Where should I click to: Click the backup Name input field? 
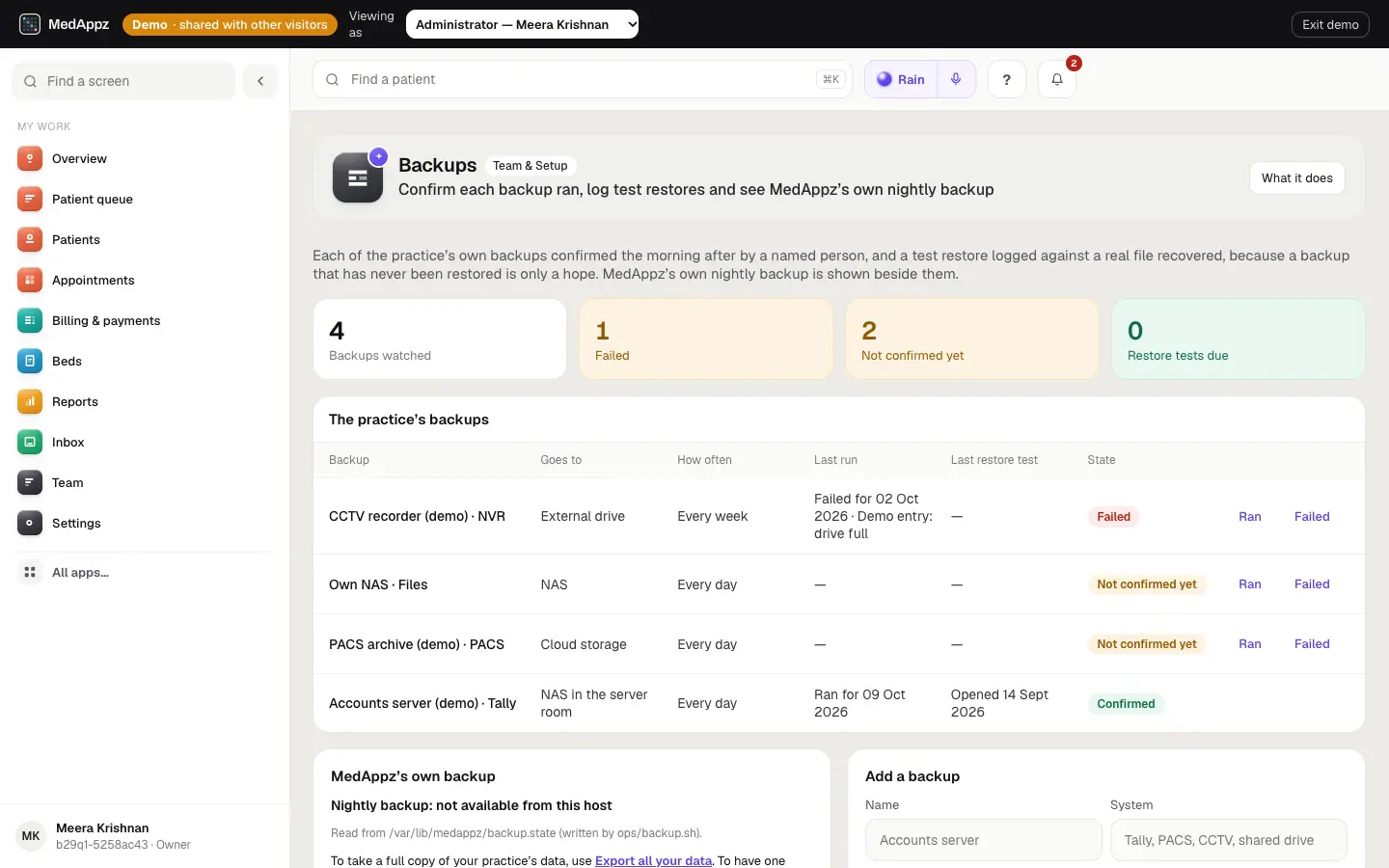[984, 840]
